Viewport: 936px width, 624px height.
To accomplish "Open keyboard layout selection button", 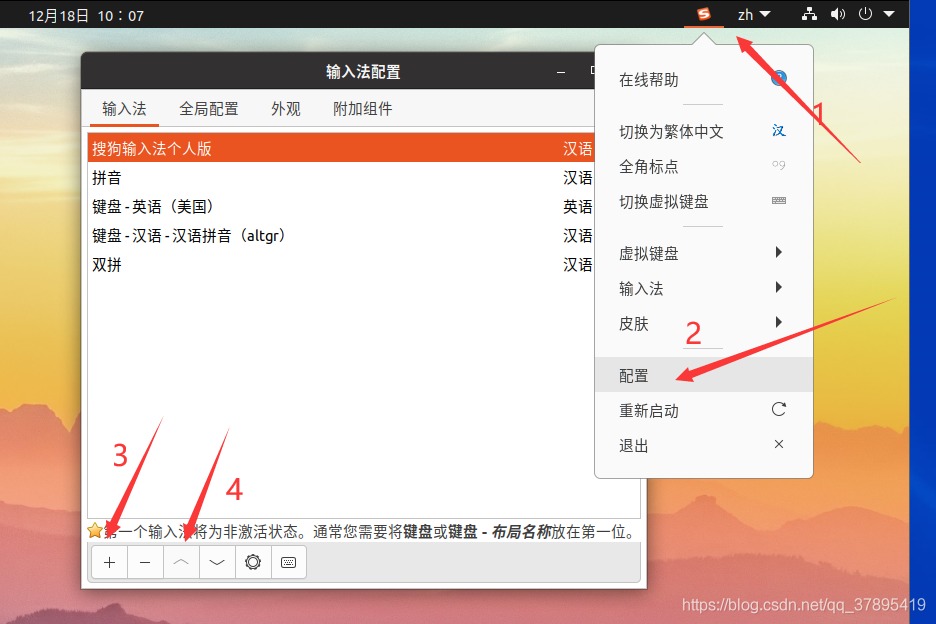I will (288, 562).
